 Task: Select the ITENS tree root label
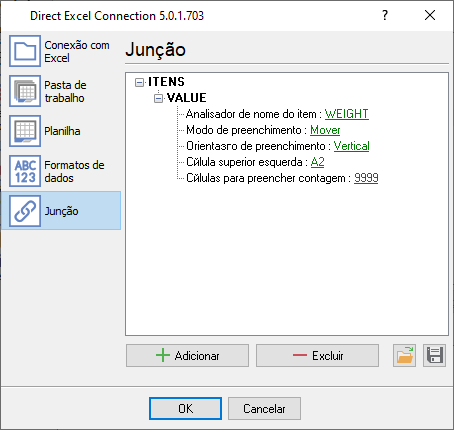point(166,82)
